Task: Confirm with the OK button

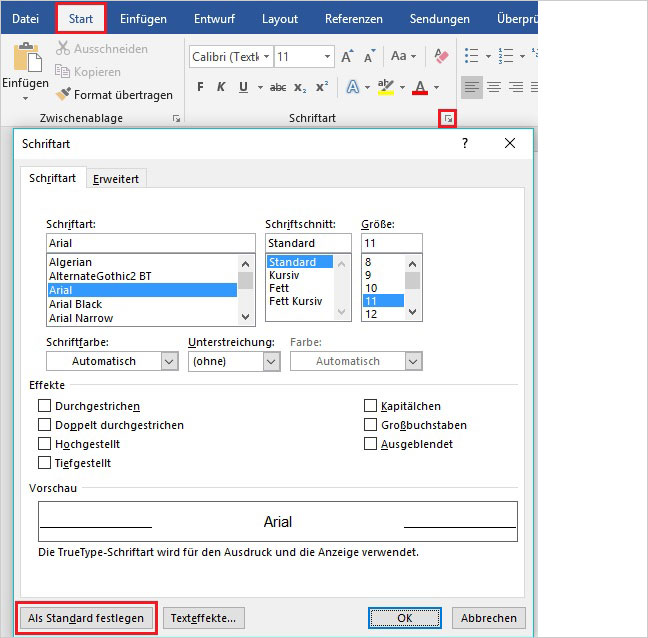Action: 405,618
